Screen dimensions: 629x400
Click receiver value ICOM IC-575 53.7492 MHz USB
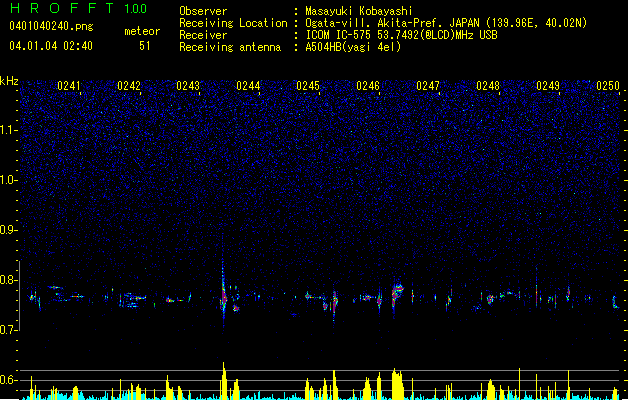click(x=402, y=35)
